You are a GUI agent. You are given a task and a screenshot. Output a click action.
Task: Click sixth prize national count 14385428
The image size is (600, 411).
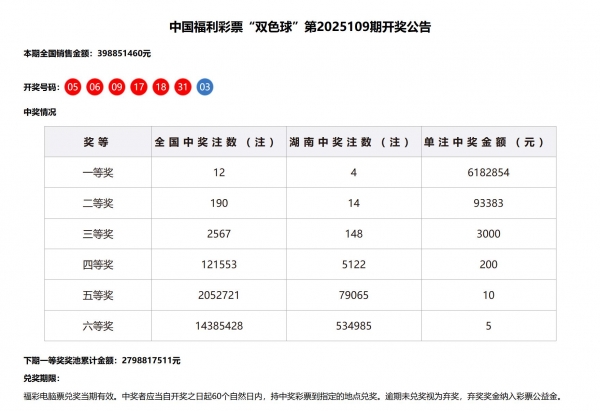219,326
